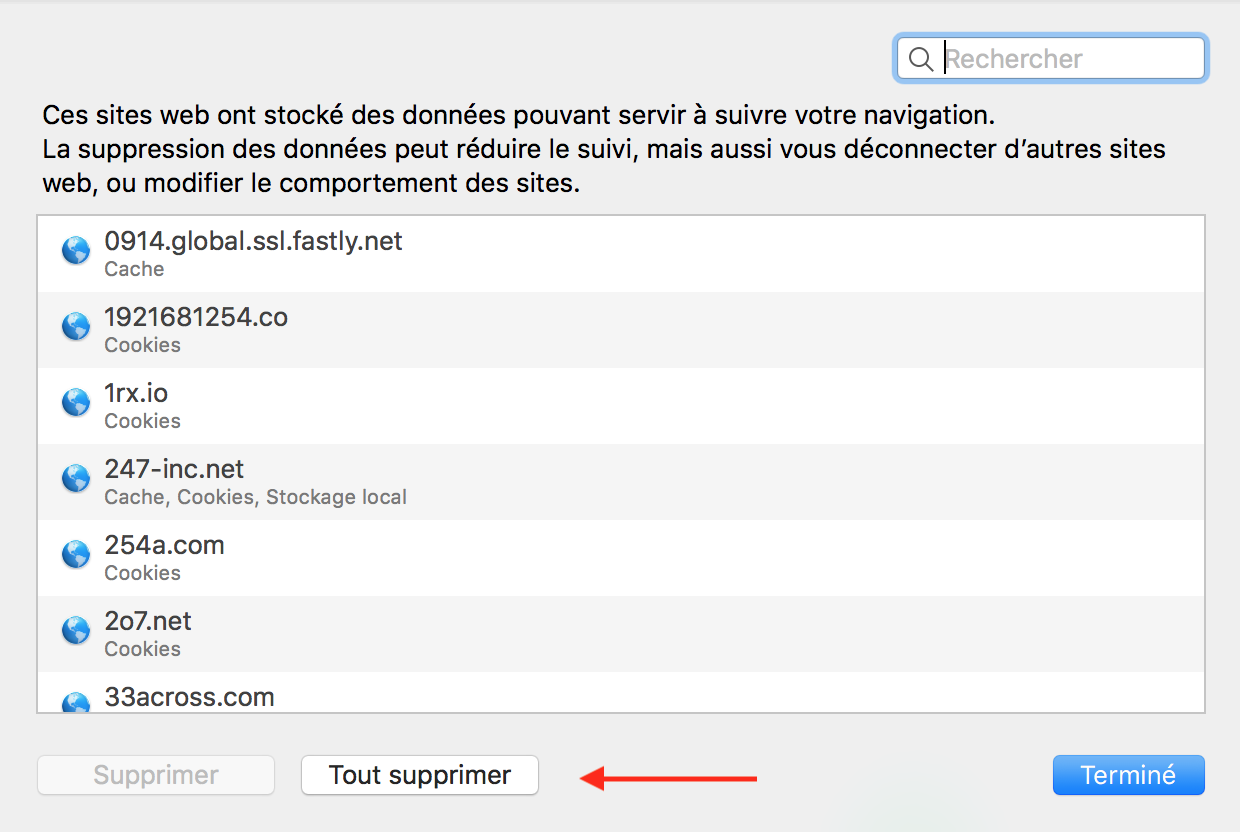This screenshot has height=832, width=1240.
Task: Click the Tout supprimer button
Action: (x=420, y=775)
